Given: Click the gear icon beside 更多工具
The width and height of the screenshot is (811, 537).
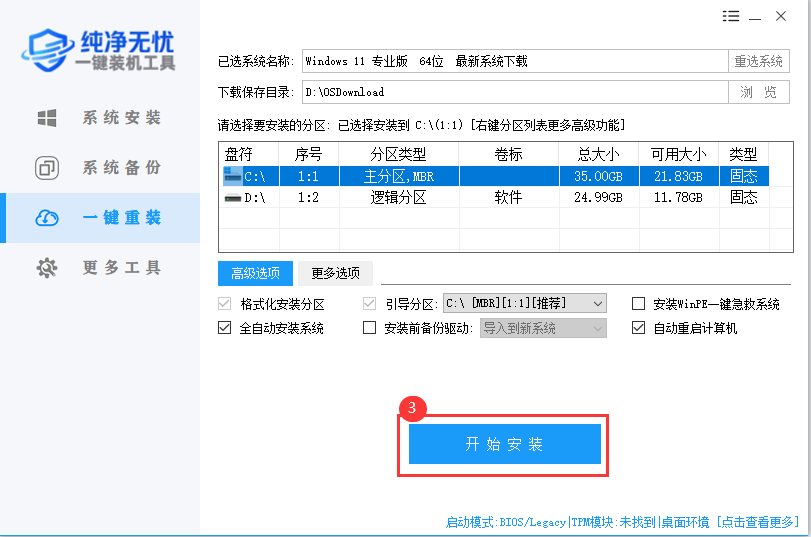Looking at the screenshot, I should coord(47,268).
